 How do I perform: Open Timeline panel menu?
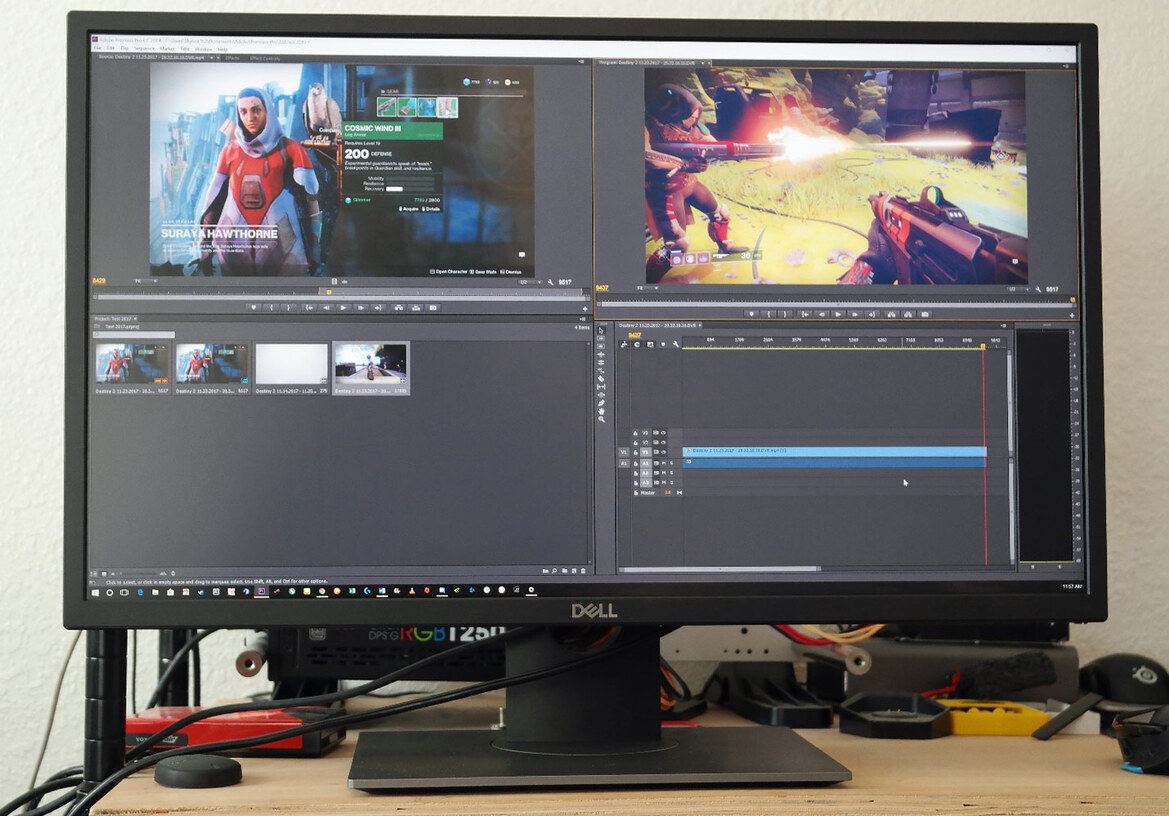(x=1003, y=326)
